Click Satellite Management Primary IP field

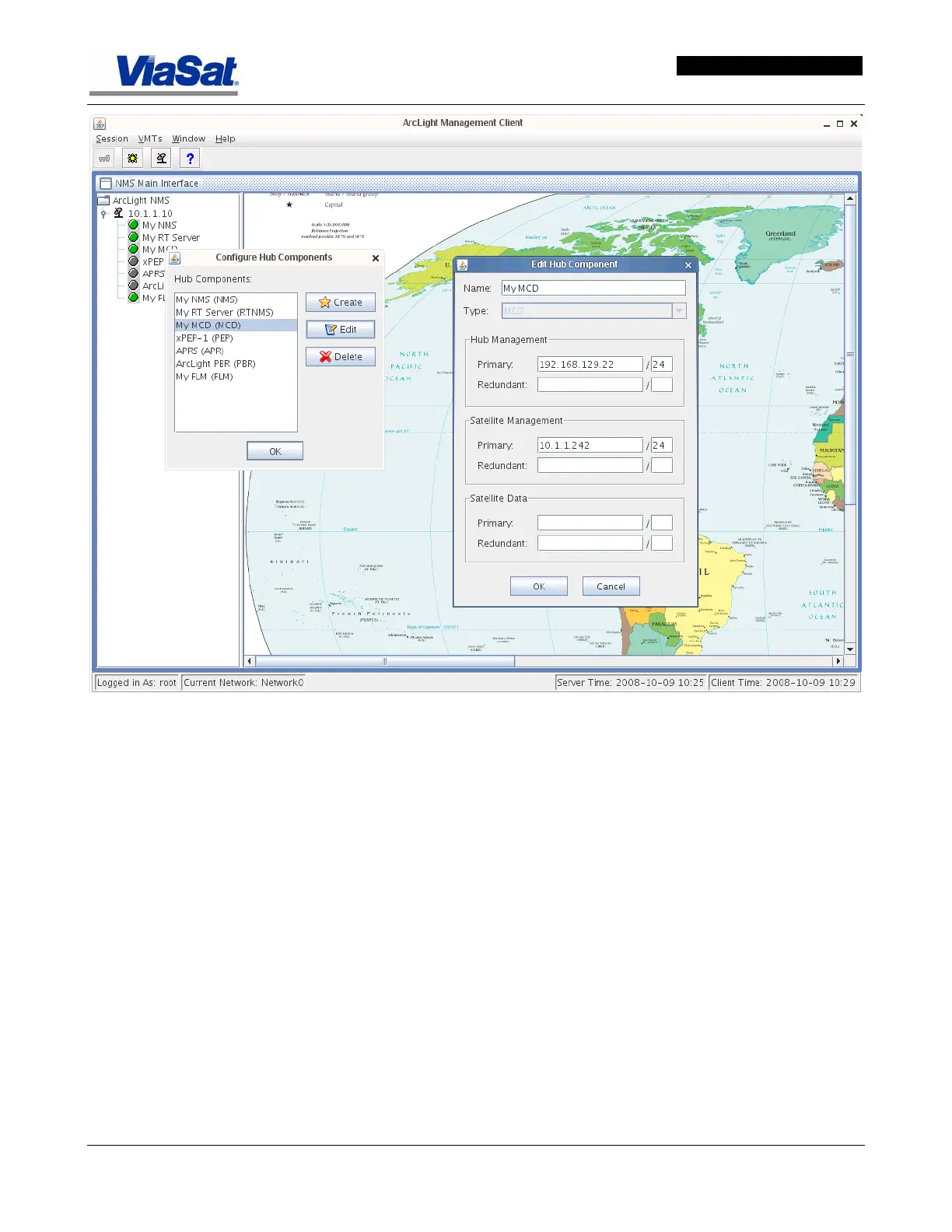tap(590, 445)
